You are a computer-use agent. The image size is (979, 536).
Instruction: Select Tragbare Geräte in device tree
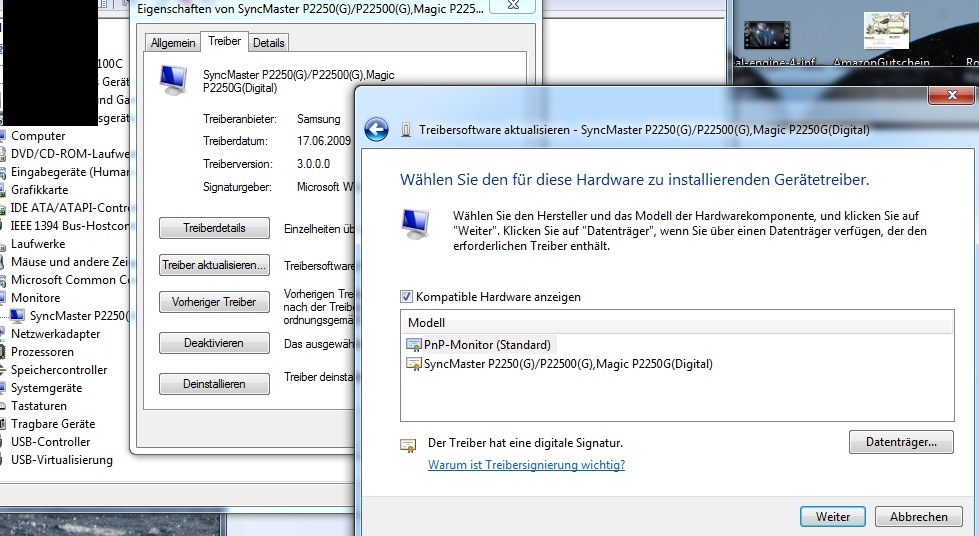click(53, 424)
